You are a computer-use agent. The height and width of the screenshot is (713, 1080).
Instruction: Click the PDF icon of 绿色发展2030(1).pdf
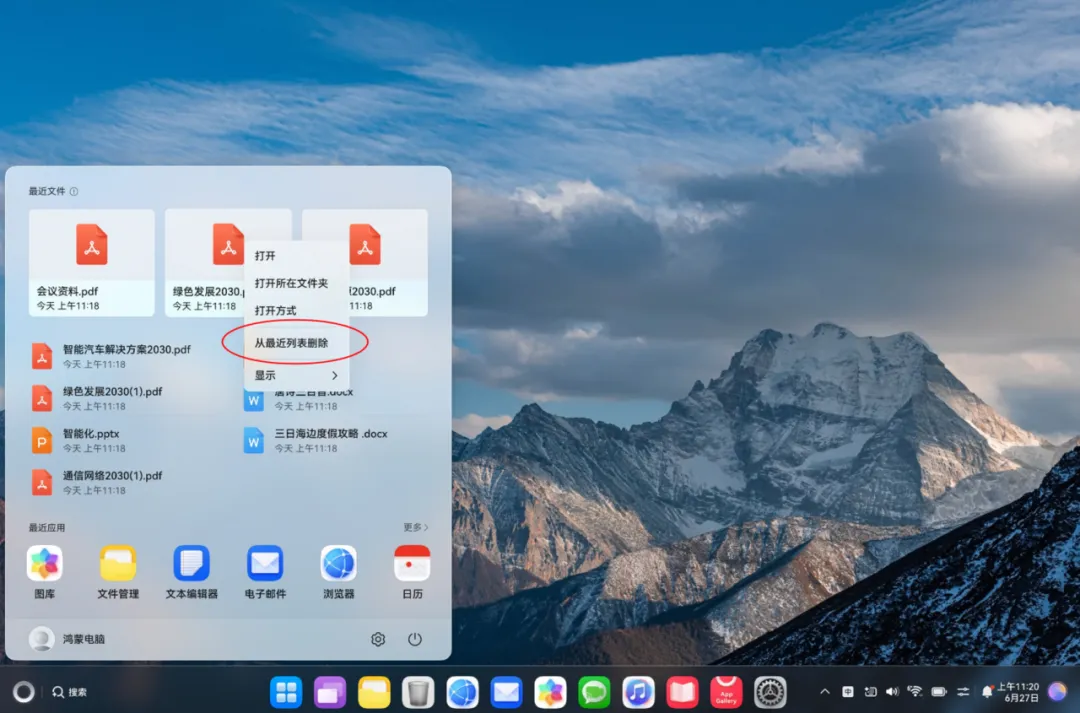[42, 399]
